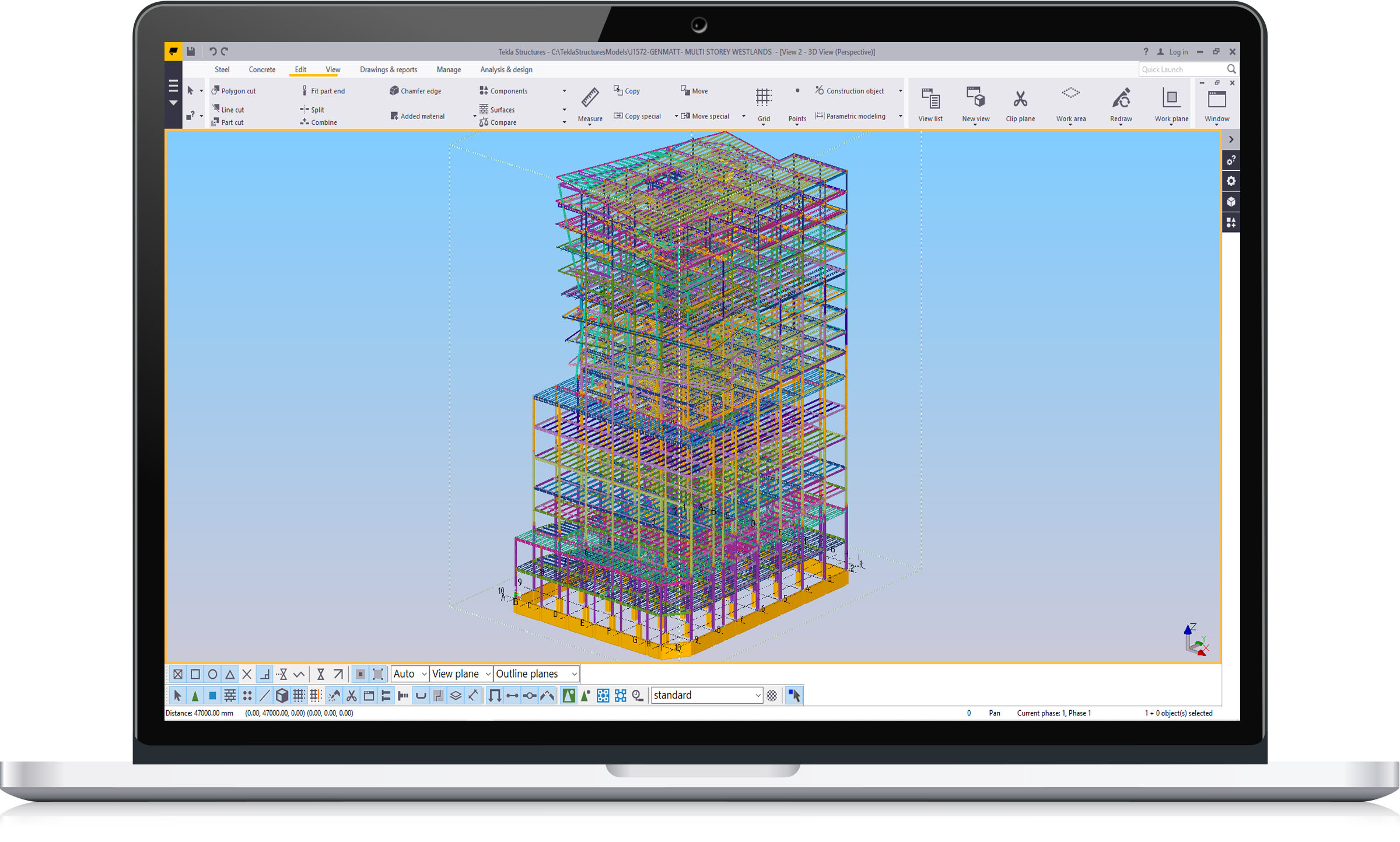1400x842 pixels.
Task: Select the Clip plane scissors icon
Action: point(1020,99)
